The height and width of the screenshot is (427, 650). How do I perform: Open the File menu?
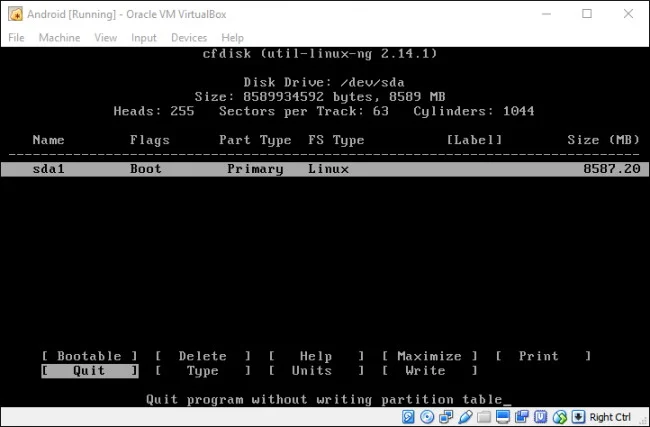16,38
